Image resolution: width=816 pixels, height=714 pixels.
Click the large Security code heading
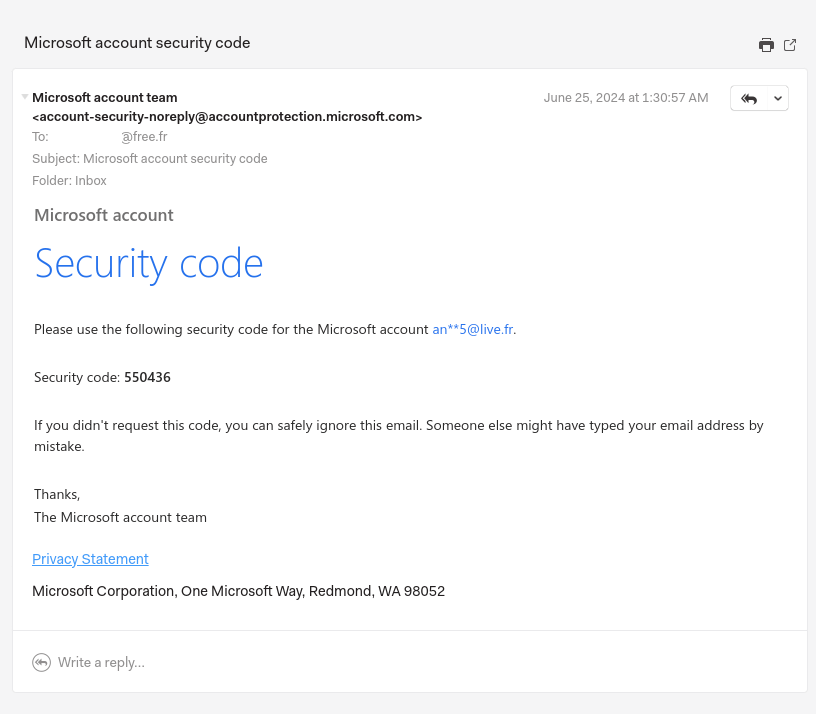(x=149, y=263)
